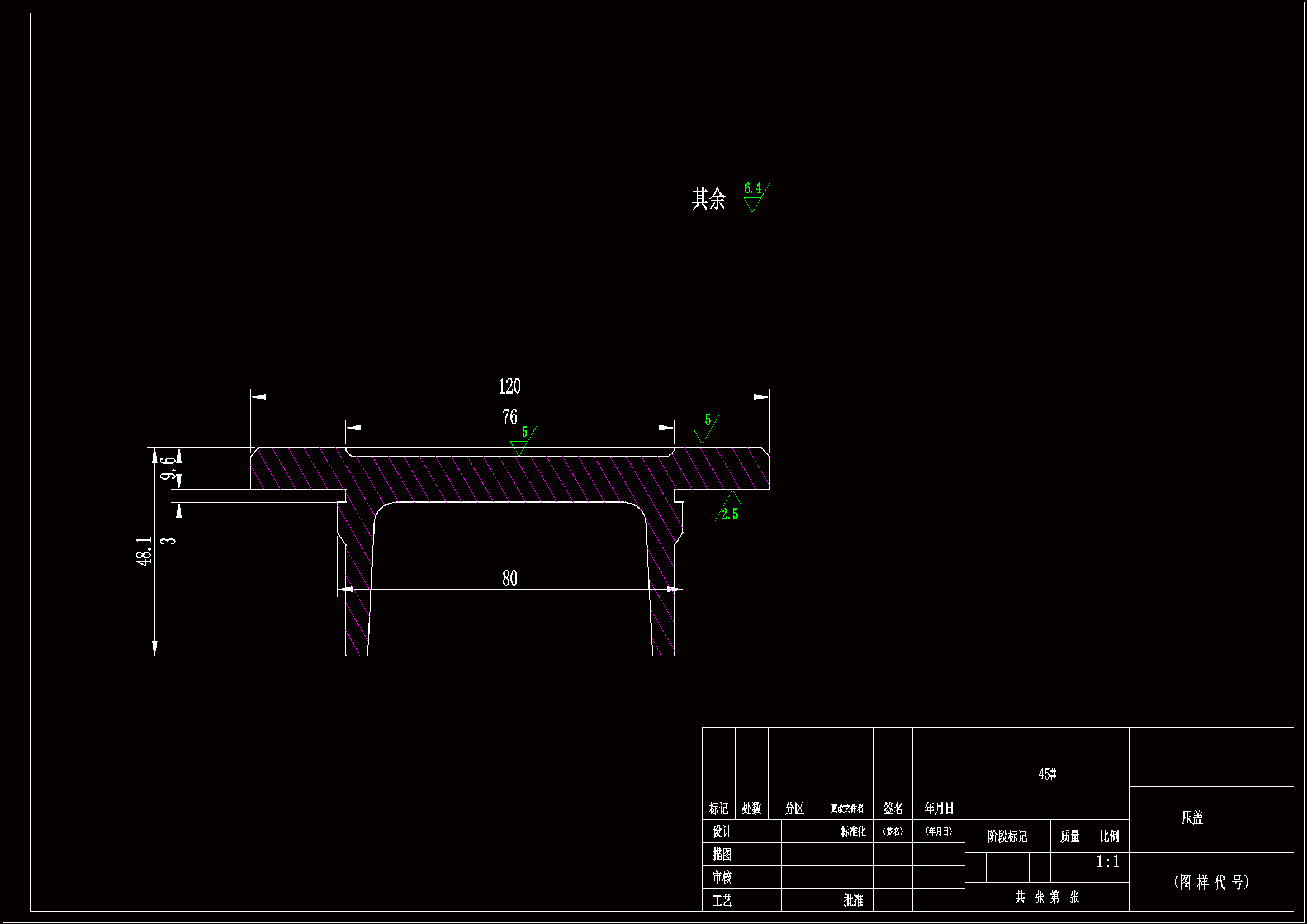The height and width of the screenshot is (924, 1307).
Task: Click the 1:1 scale value cell
Action: click(1108, 862)
